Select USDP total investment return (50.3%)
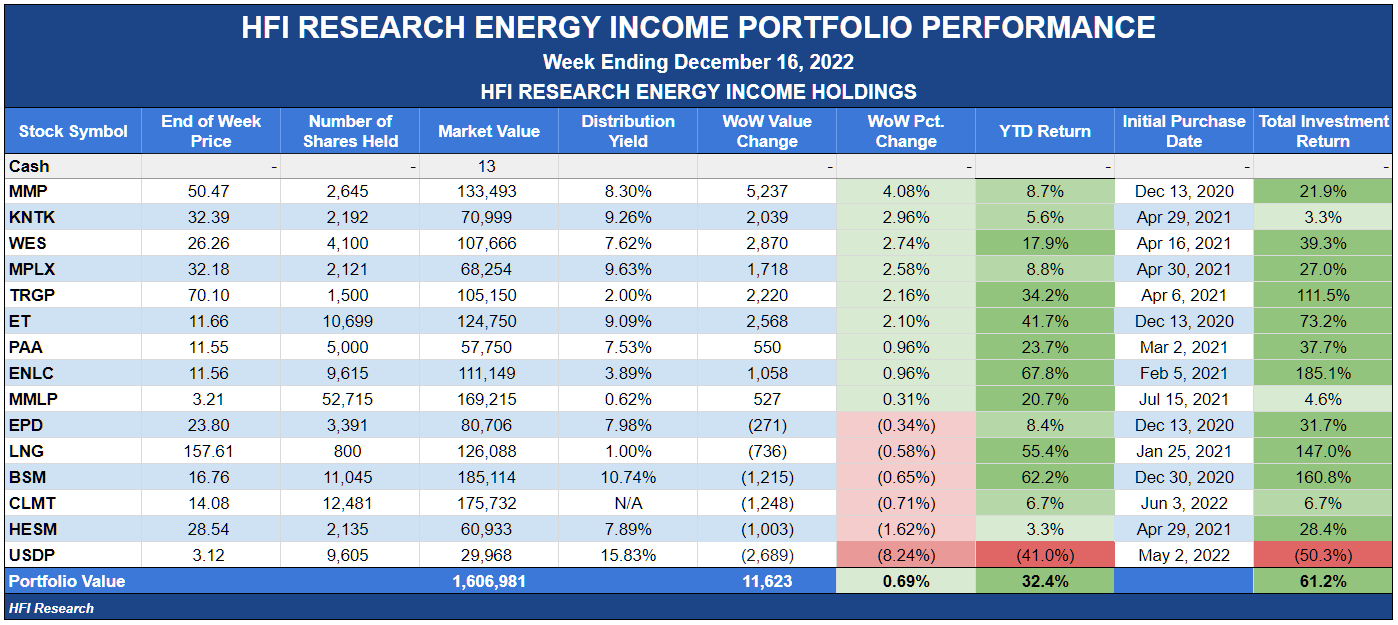 coord(1323,555)
